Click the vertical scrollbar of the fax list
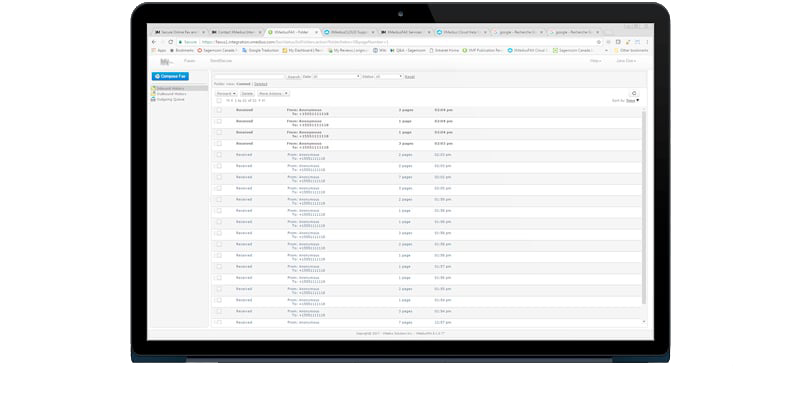 coord(644,207)
